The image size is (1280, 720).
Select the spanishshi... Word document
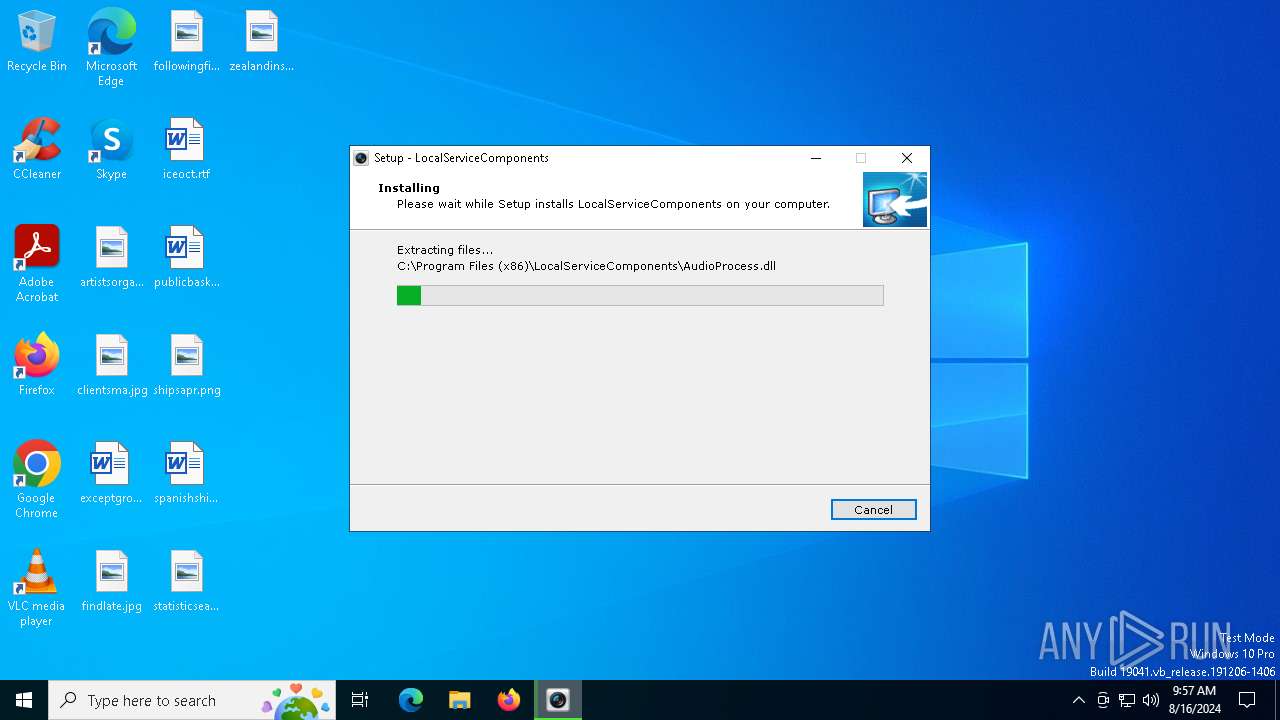pos(186,474)
